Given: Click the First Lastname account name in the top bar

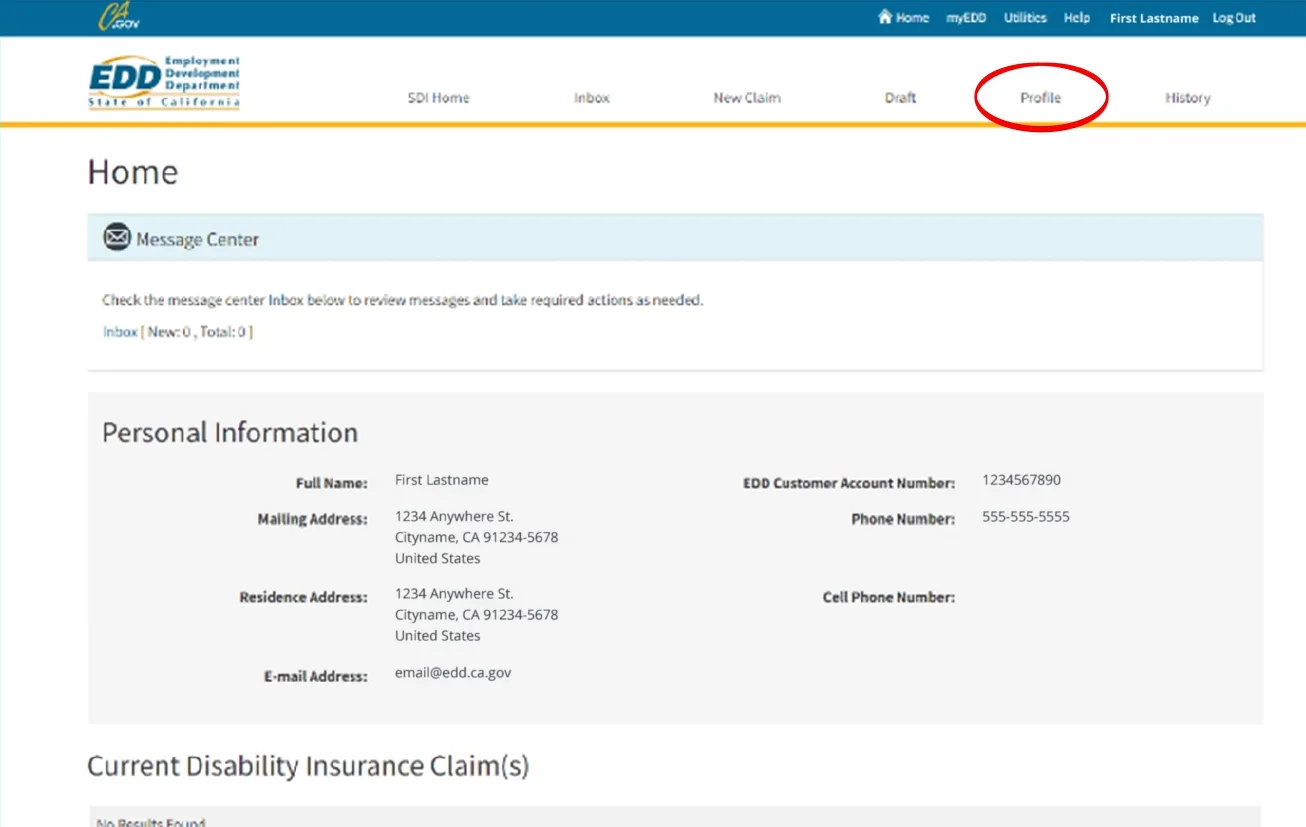Looking at the screenshot, I should click(1154, 18).
